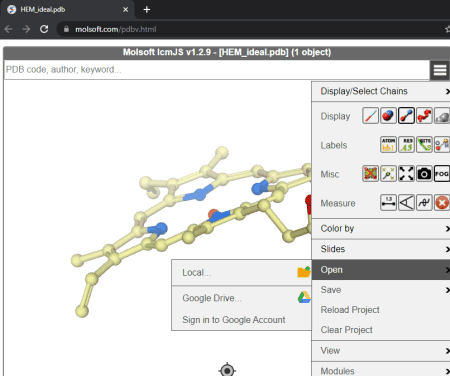Select the angle measure tool

pyautogui.click(x=406, y=203)
